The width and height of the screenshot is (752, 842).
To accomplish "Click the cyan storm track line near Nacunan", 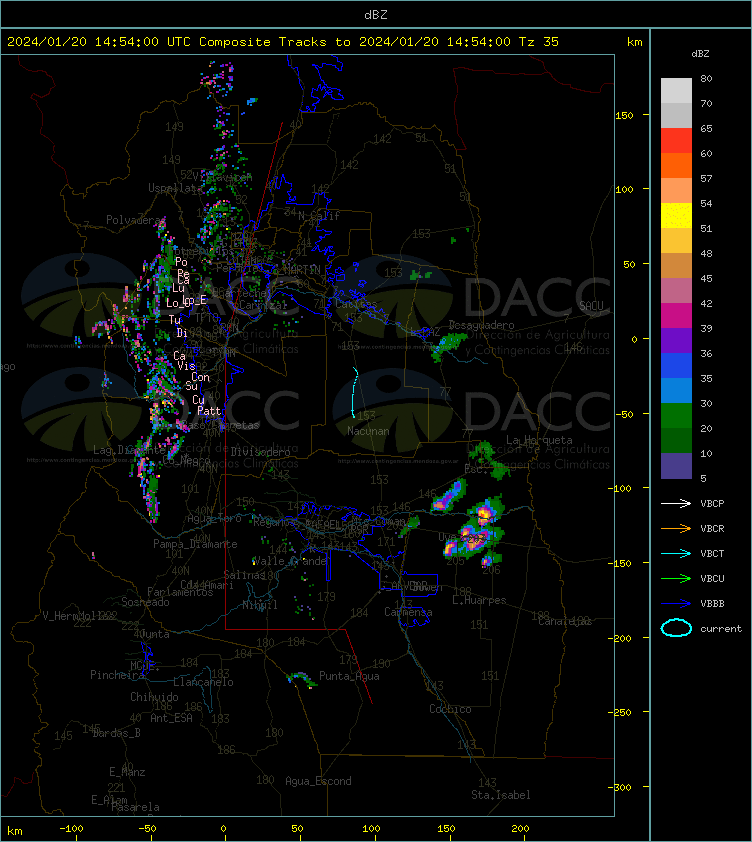I will coord(354,392).
